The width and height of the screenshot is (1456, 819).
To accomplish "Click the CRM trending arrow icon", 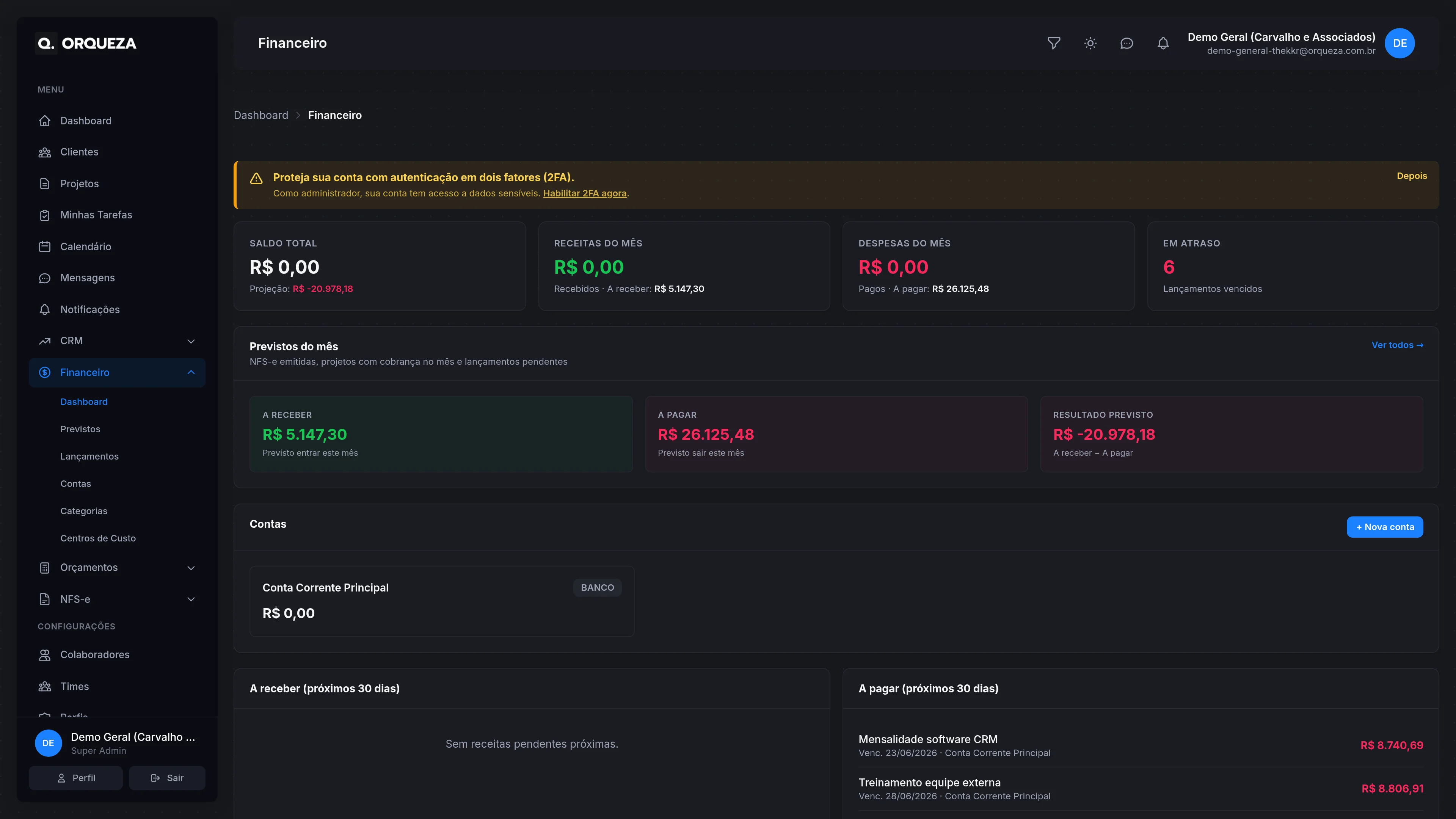I will tap(45, 341).
